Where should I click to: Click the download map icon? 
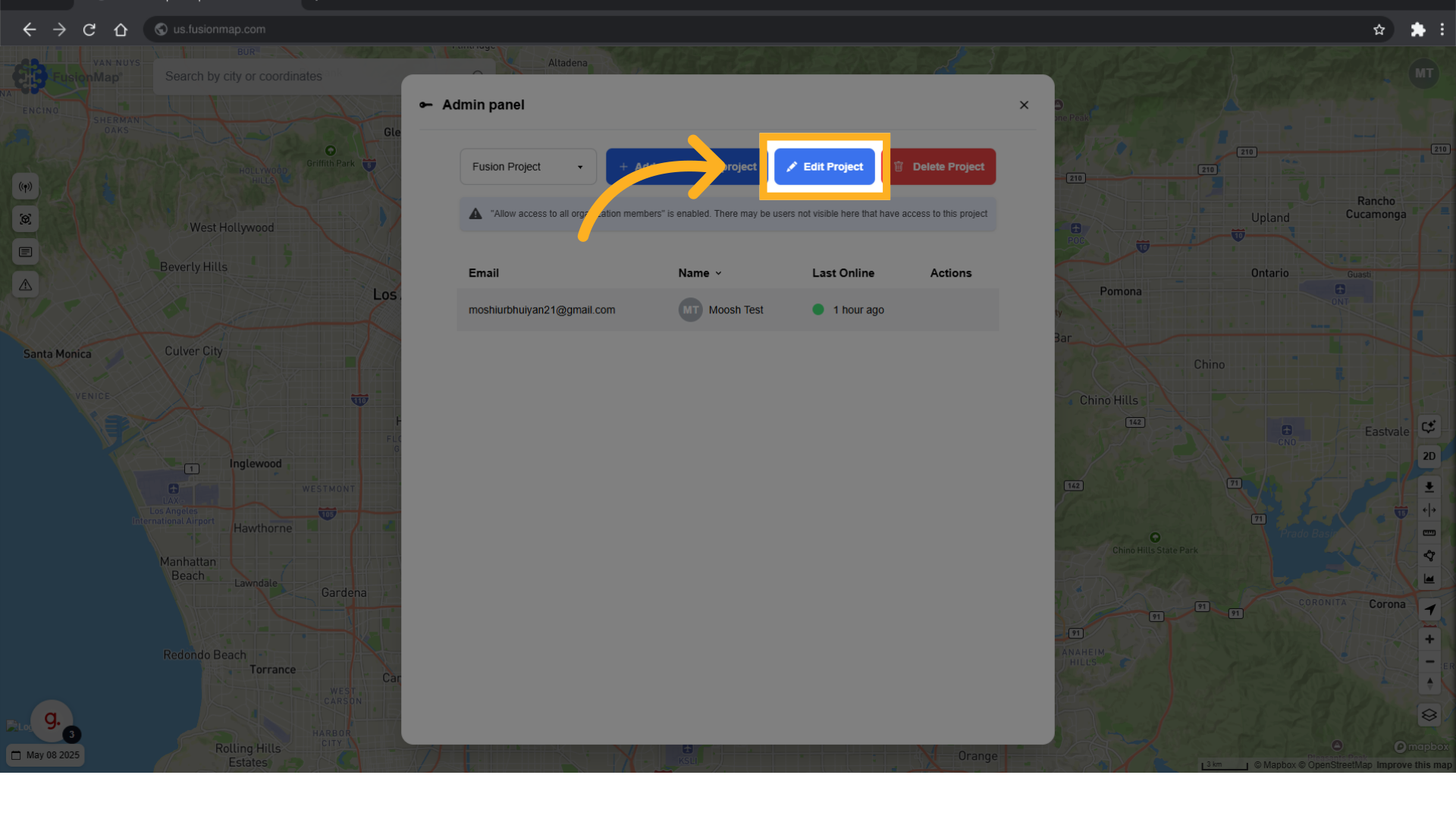[1429, 487]
